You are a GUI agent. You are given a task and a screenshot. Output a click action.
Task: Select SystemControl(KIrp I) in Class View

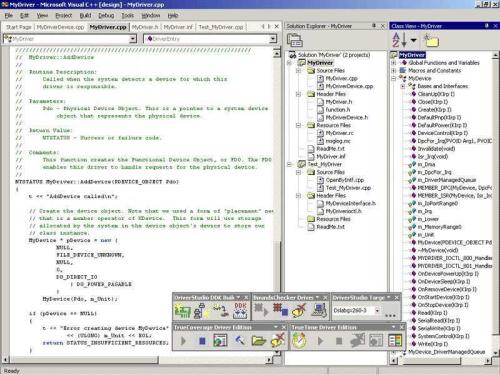tap(443, 336)
